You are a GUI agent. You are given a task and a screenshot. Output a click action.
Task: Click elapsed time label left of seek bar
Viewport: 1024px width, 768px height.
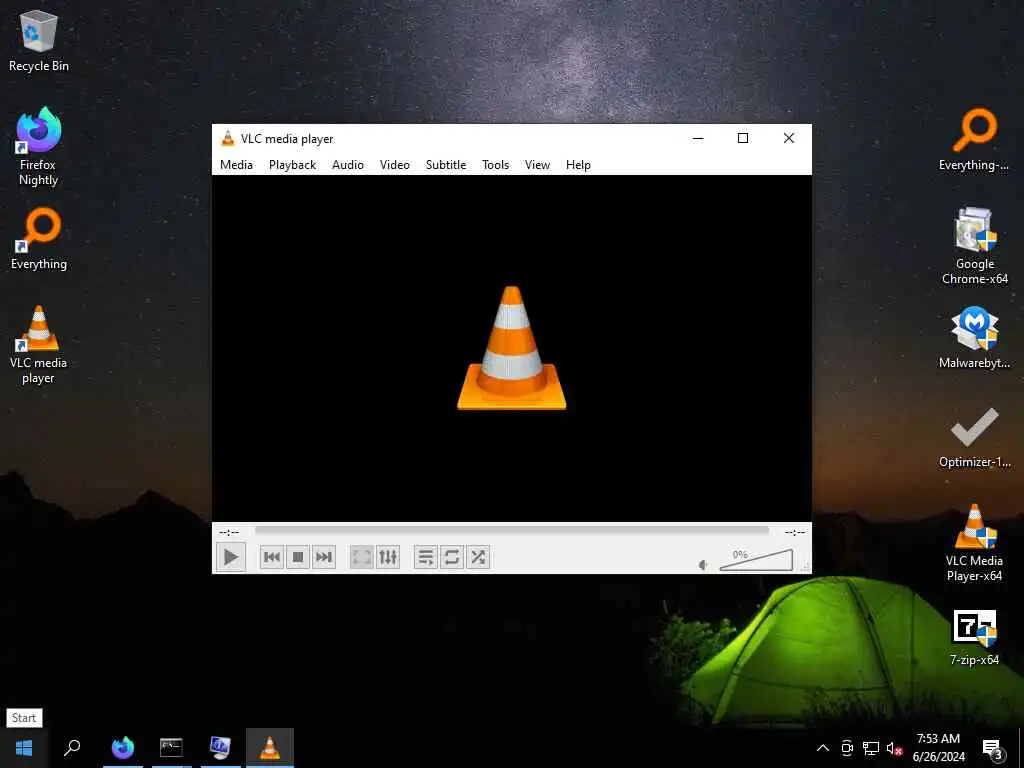tap(229, 532)
